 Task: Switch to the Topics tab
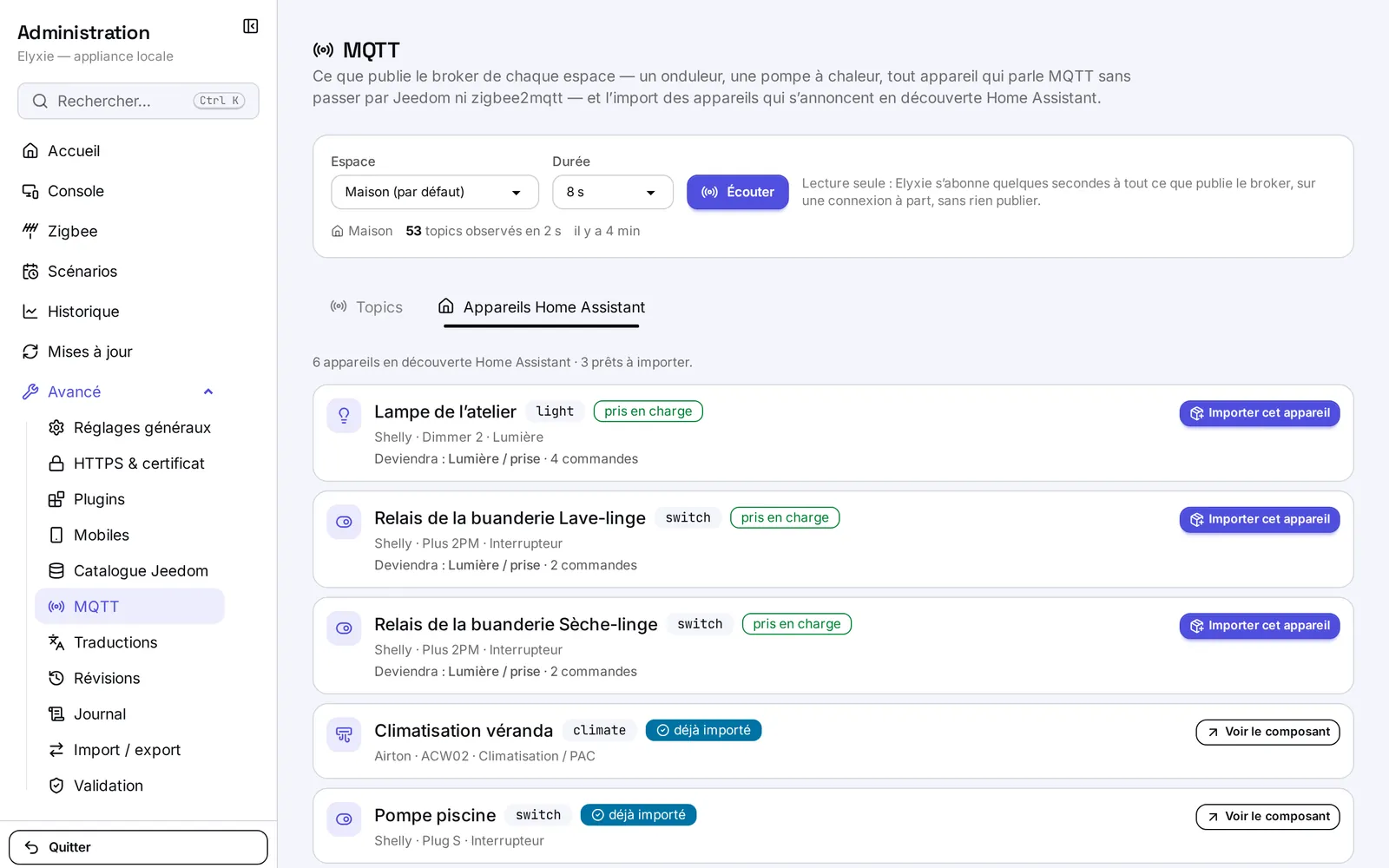pyautogui.click(x=366, y=307)
